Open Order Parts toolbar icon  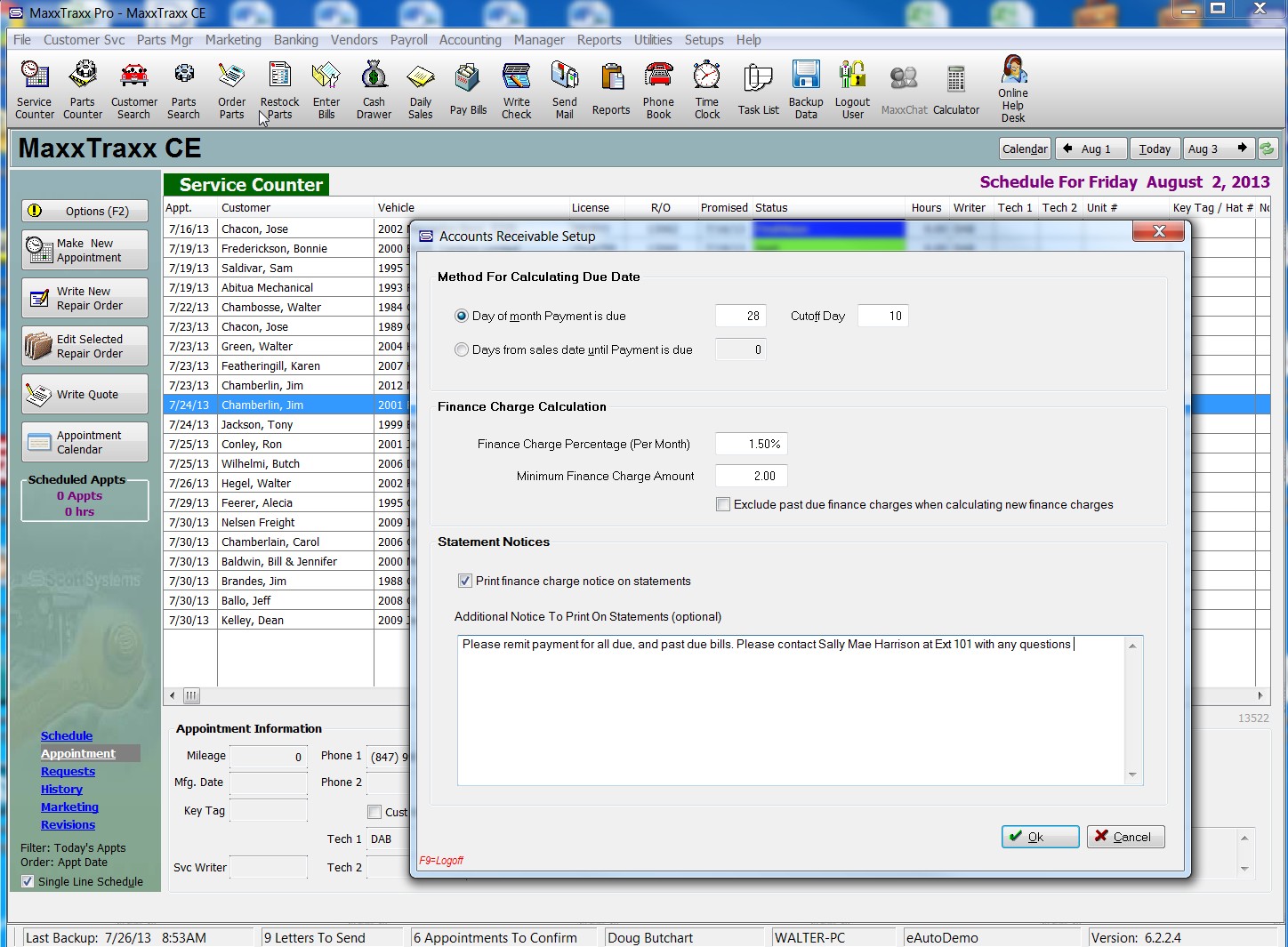point(231,90)
